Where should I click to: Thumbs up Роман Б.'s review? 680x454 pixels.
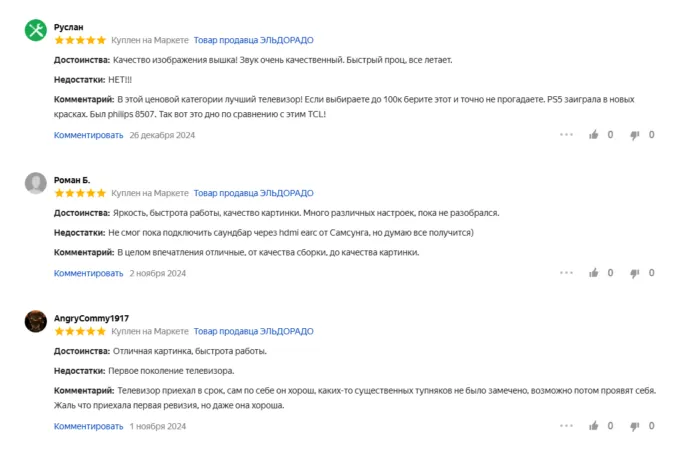pos(594,273)
